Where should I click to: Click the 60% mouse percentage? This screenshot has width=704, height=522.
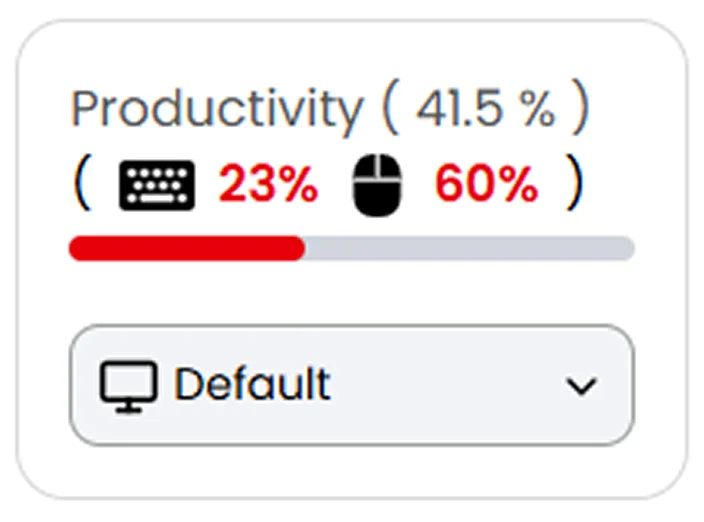pos(485,185)
